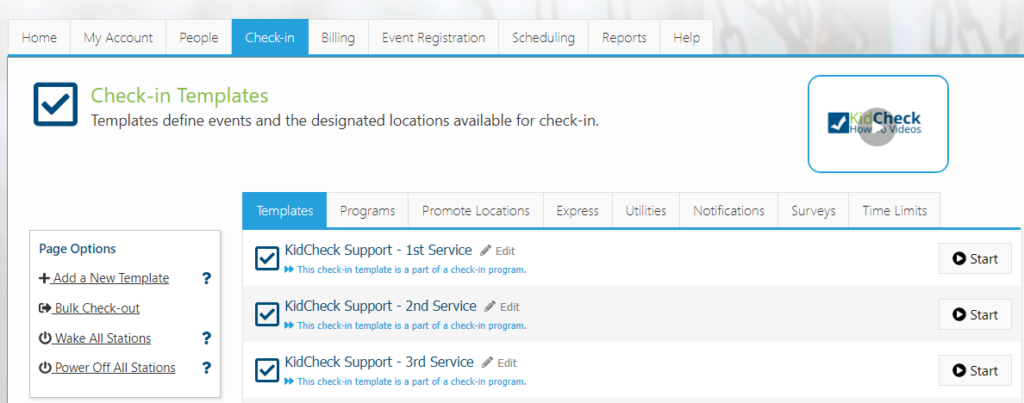Start the 1st Service check-in template
The height and width of the screenshot is (403, 1024).
pos(975,259)
